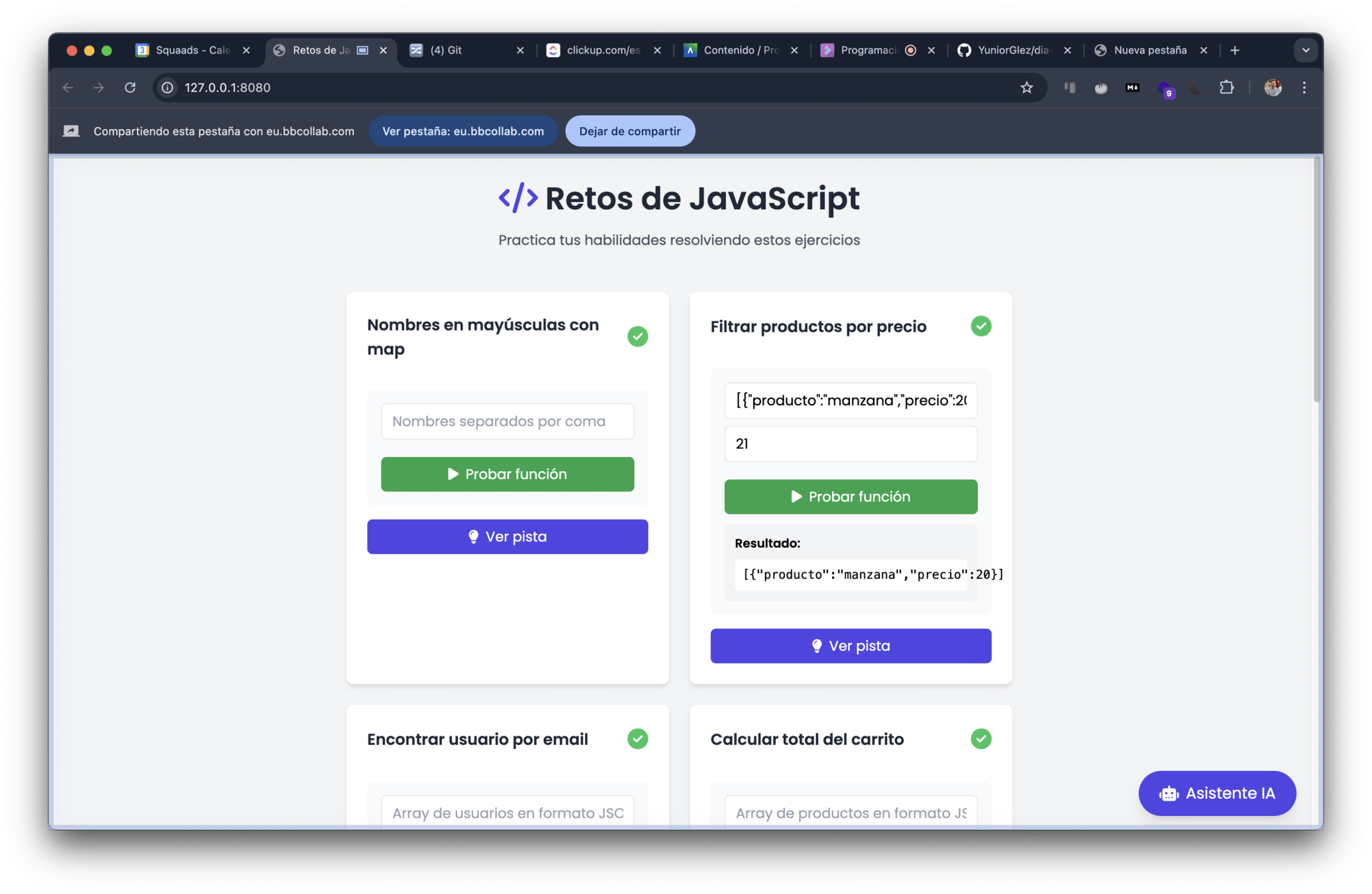
Task: Click the checkmark on Calcular total del carrito
Action: (980, 738)
